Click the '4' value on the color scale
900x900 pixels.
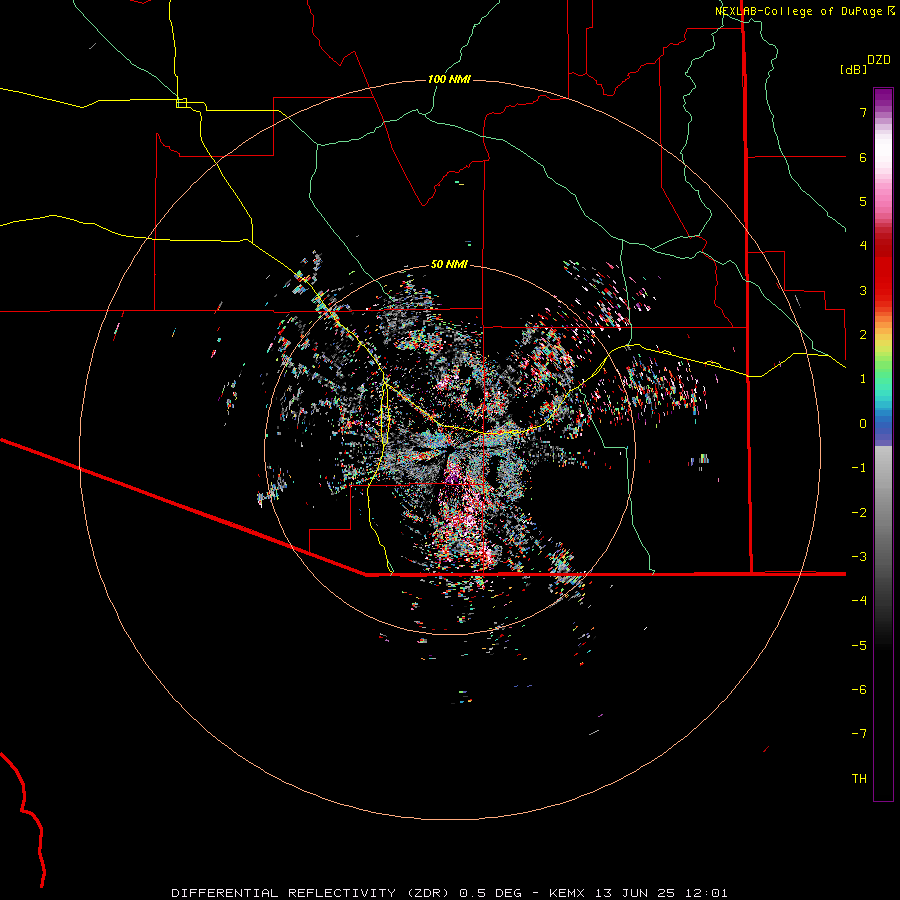pos(863,246)
